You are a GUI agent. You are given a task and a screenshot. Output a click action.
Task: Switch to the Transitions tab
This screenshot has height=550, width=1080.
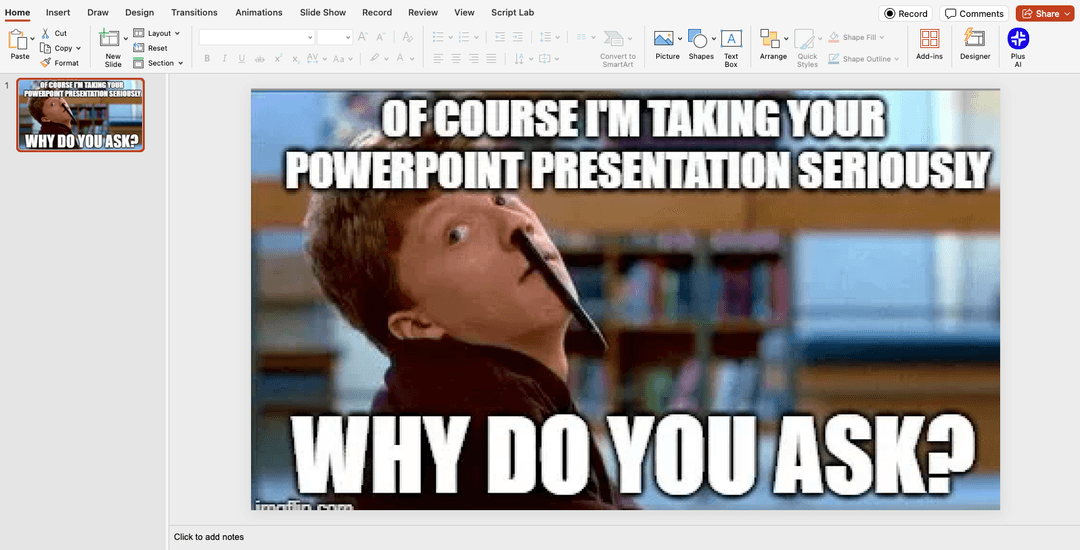click(194, 13)
